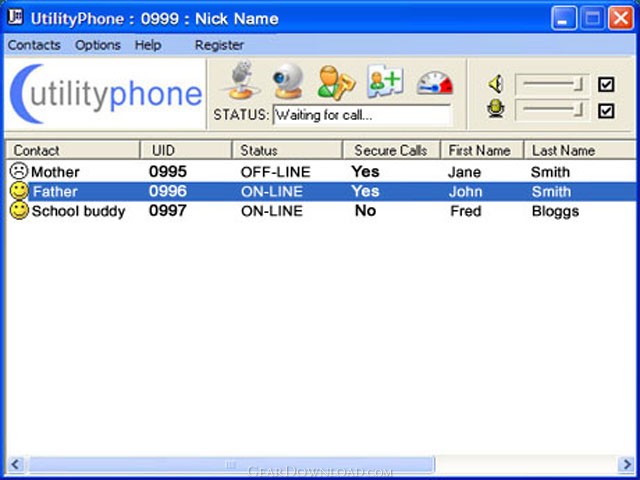Click the microphone level icon
Screen dimensions: 640x480
click(496, 109)
